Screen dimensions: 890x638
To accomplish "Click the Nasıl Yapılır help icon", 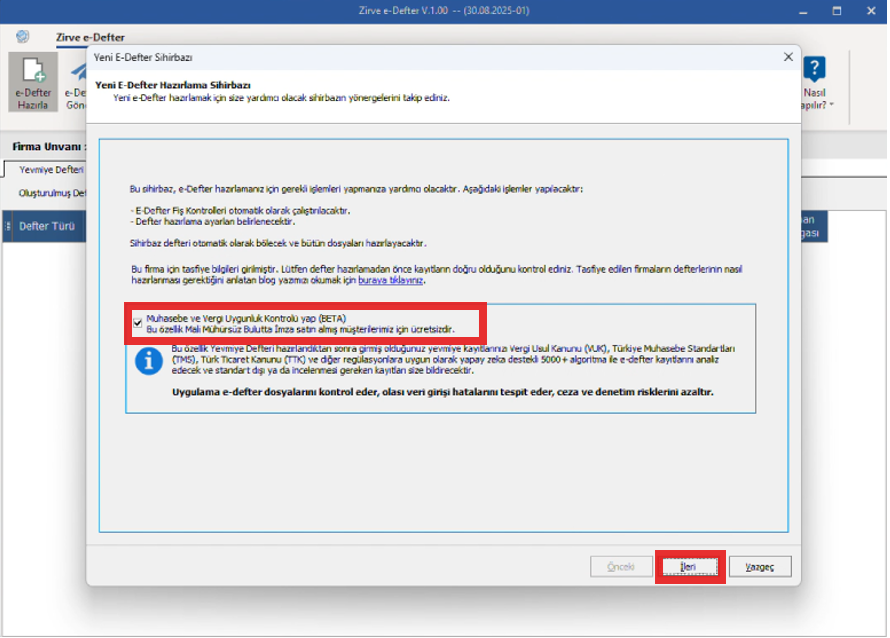I will pos(815,69).
